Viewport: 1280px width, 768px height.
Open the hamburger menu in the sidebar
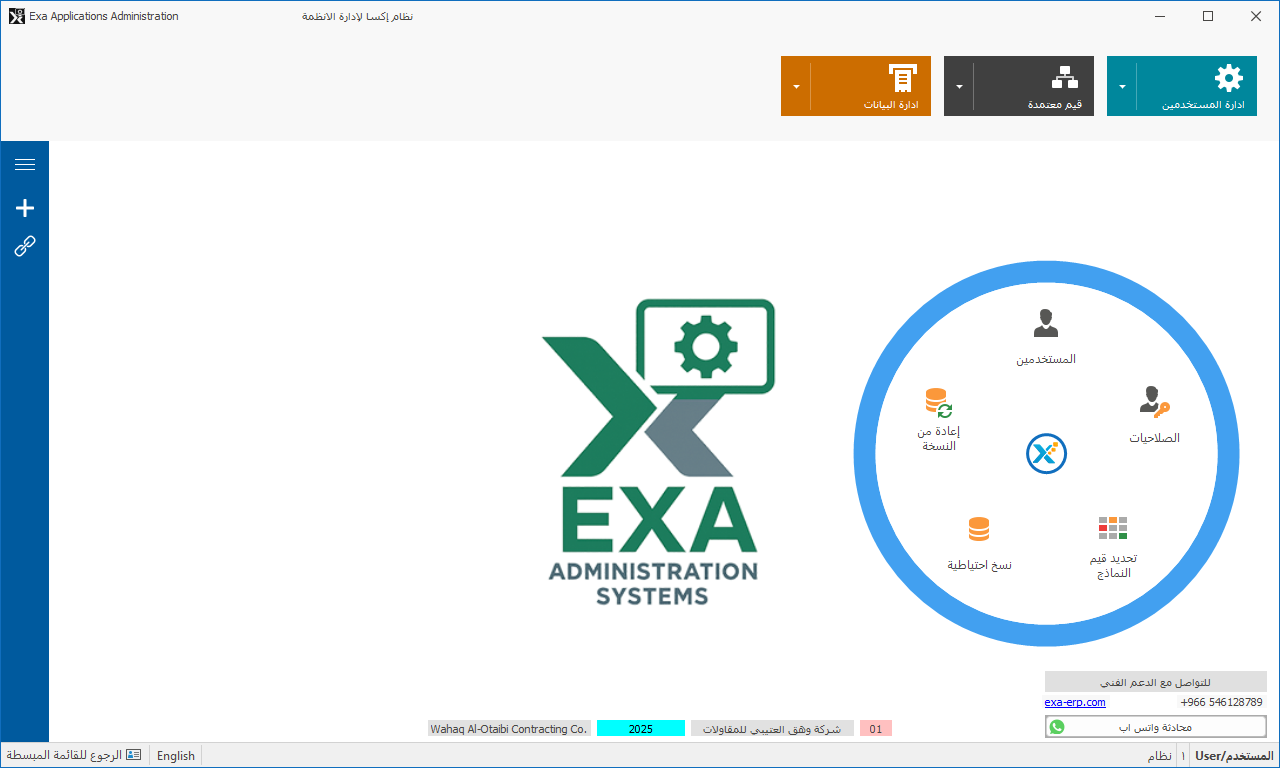(25, 165)
